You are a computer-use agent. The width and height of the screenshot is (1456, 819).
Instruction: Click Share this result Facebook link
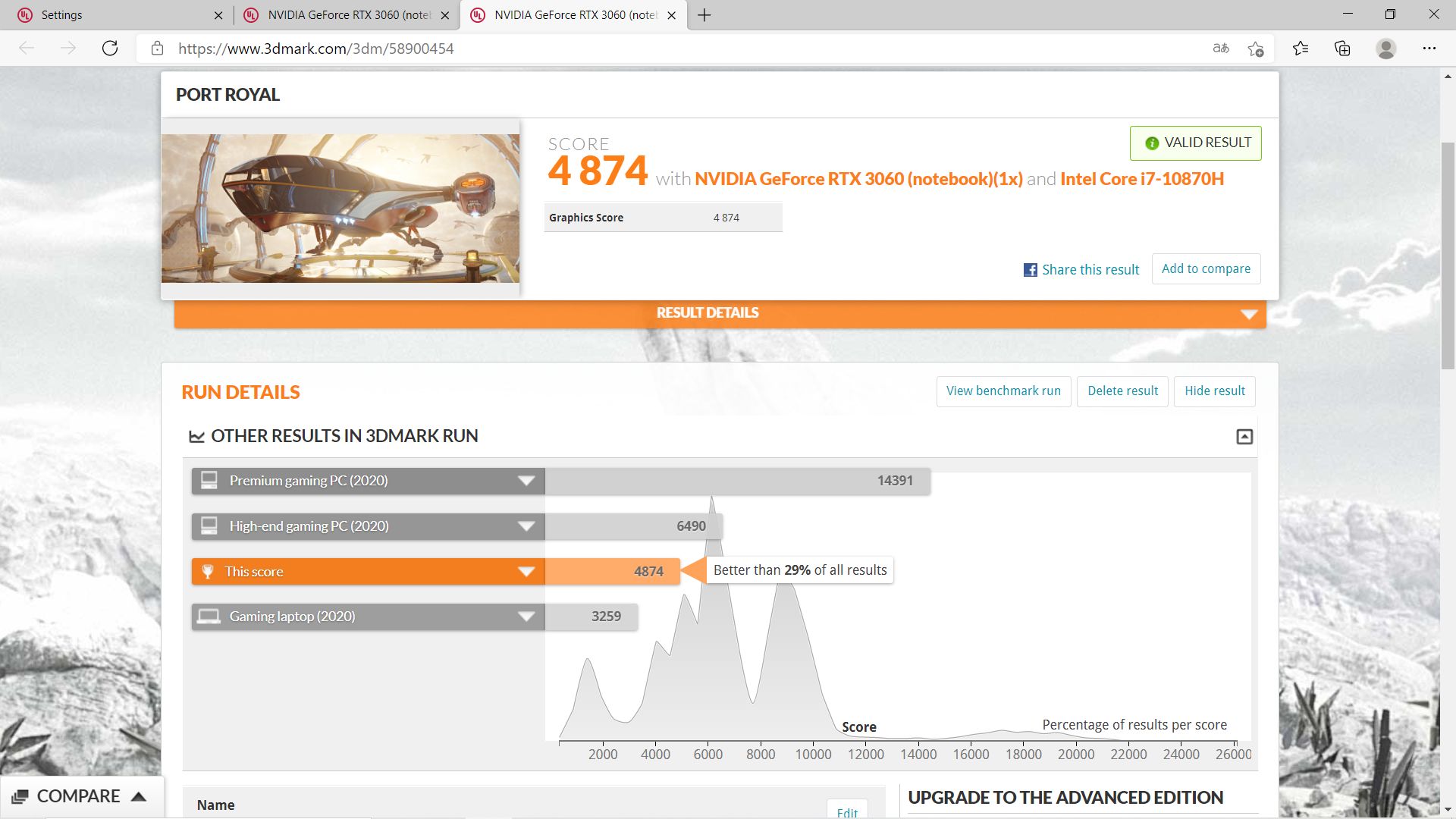[x=1081, y=270]
